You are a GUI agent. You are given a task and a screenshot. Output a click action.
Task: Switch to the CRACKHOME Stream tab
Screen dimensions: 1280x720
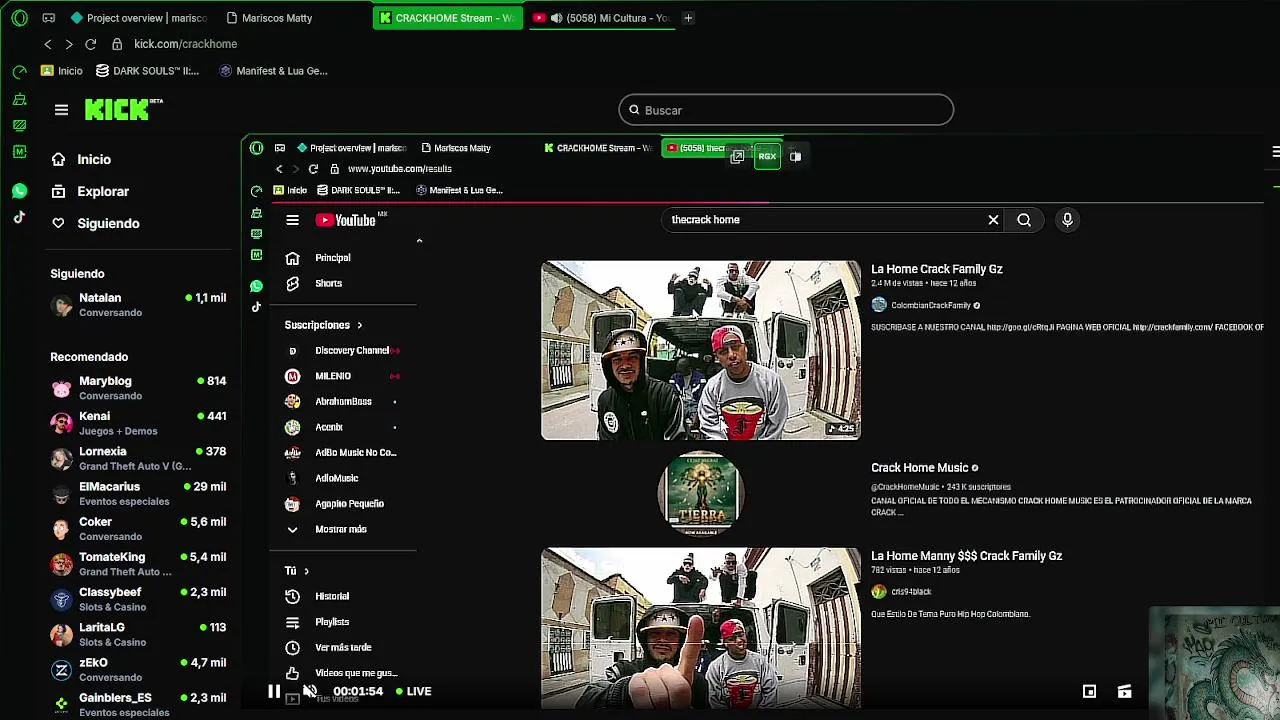coord(447,18)
